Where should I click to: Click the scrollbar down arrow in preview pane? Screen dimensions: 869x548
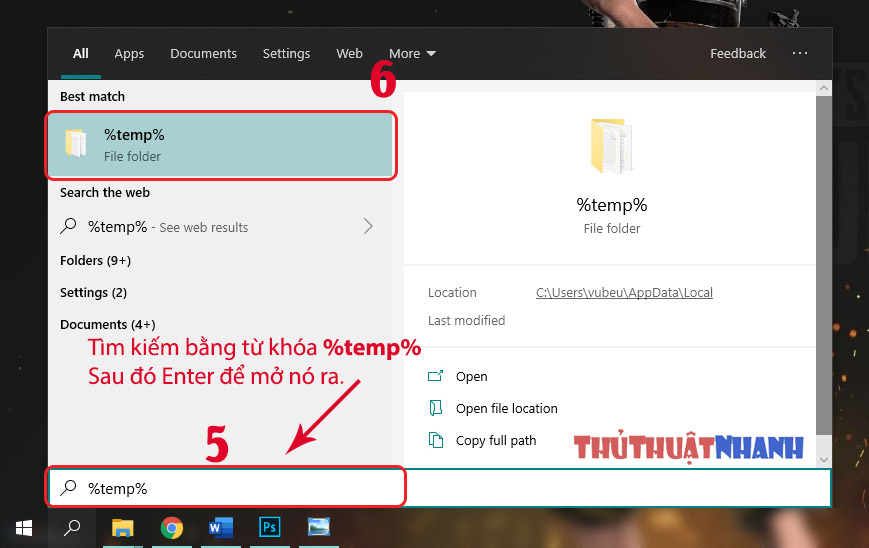tap(824, 459)
